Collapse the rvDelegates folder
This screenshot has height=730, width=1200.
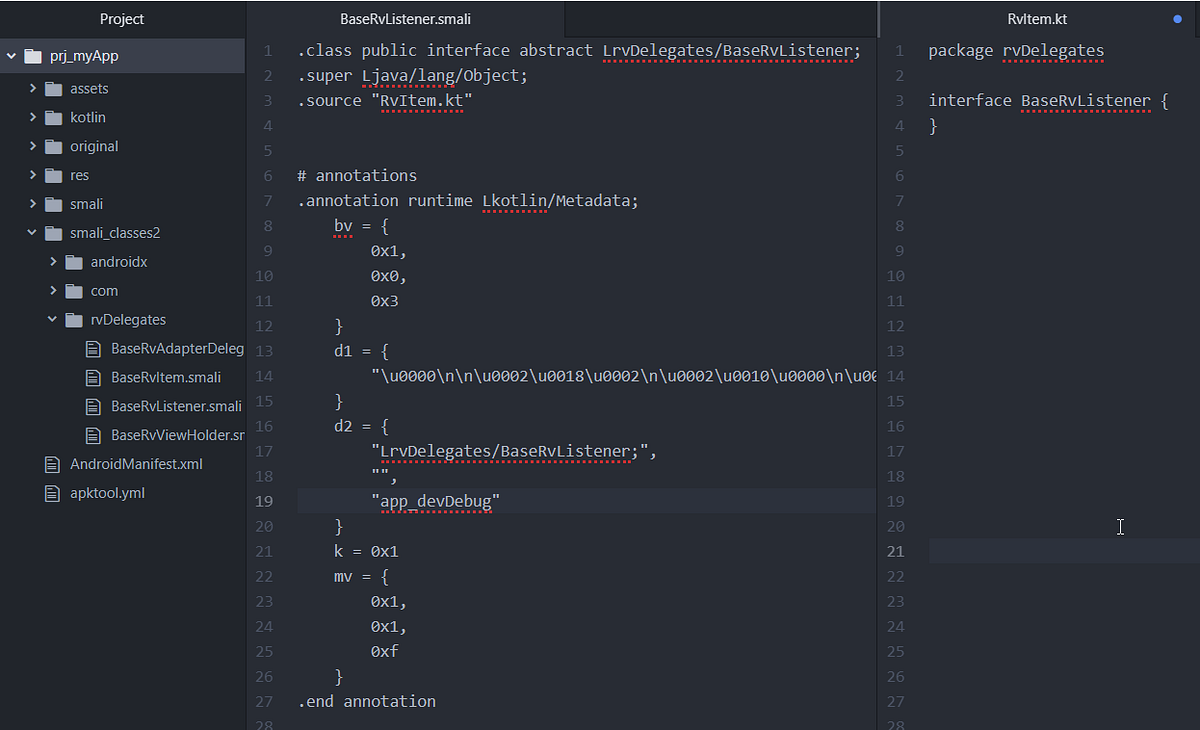(52, 319)
